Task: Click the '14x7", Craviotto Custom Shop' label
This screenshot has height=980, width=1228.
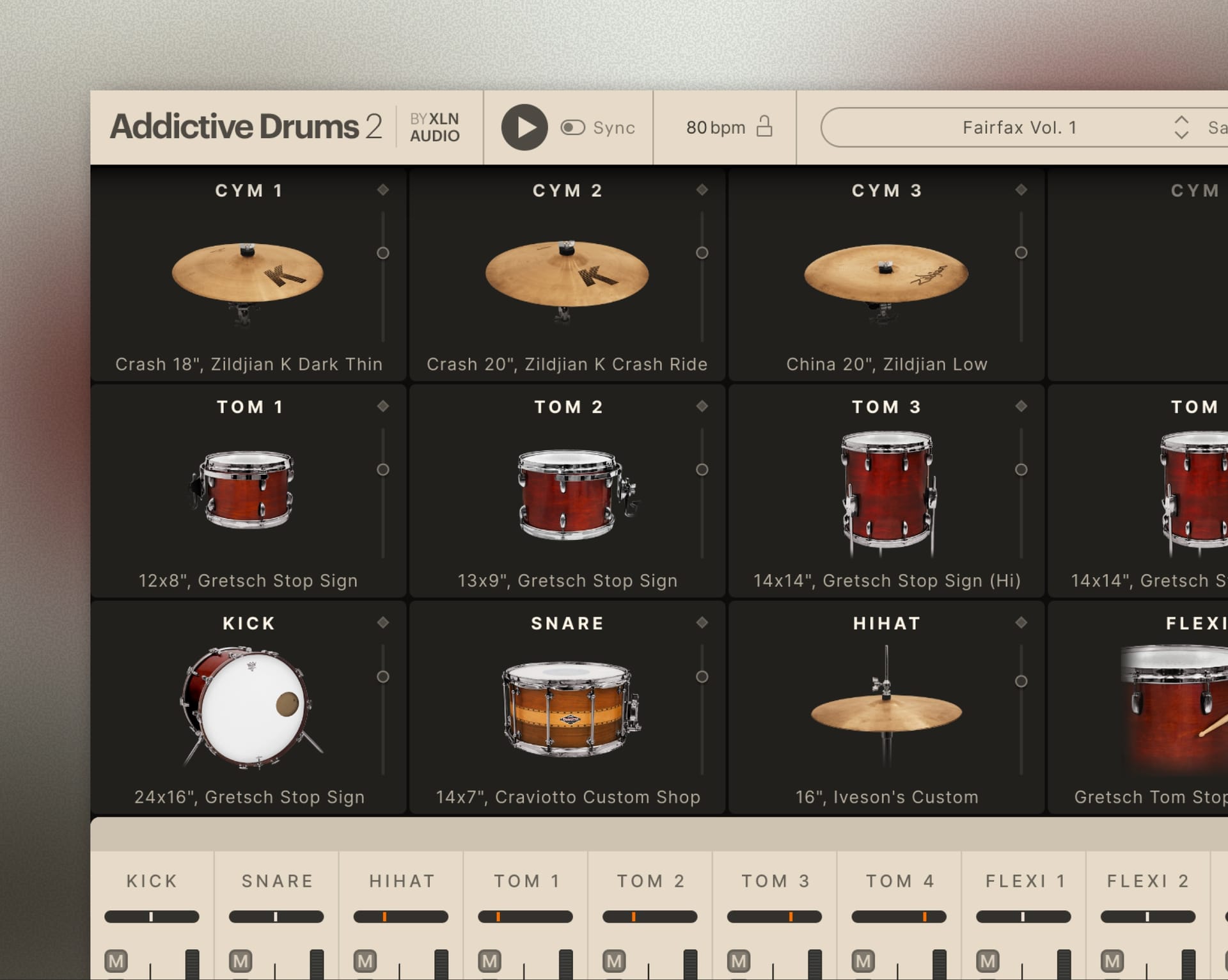Action: point(568,797)
